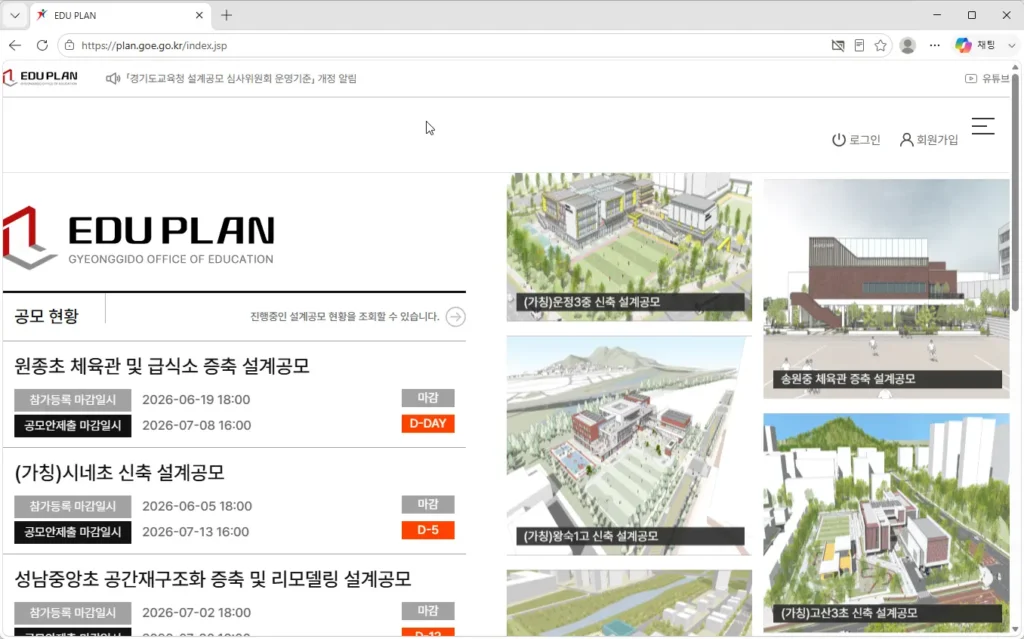1024x639 pixels.
Task: Select the EDU PLAN browser tab
Action: (x=121, y=15)
